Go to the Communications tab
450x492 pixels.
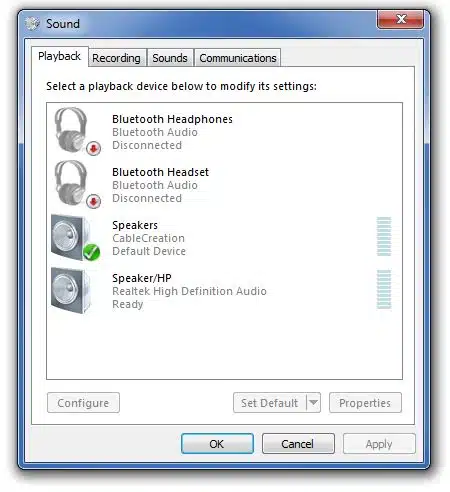[x=238, y=58]
